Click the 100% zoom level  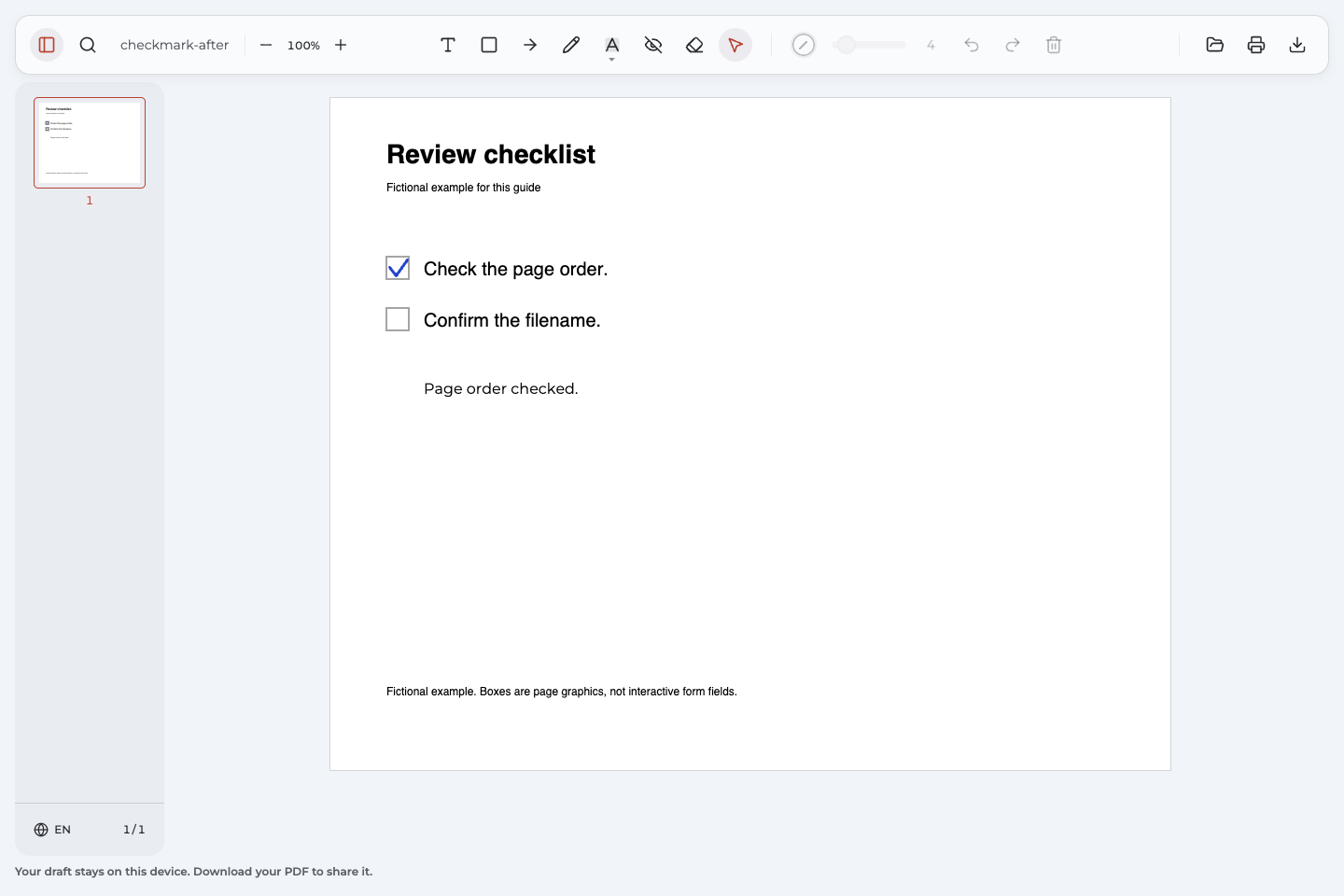pos(303,45)
